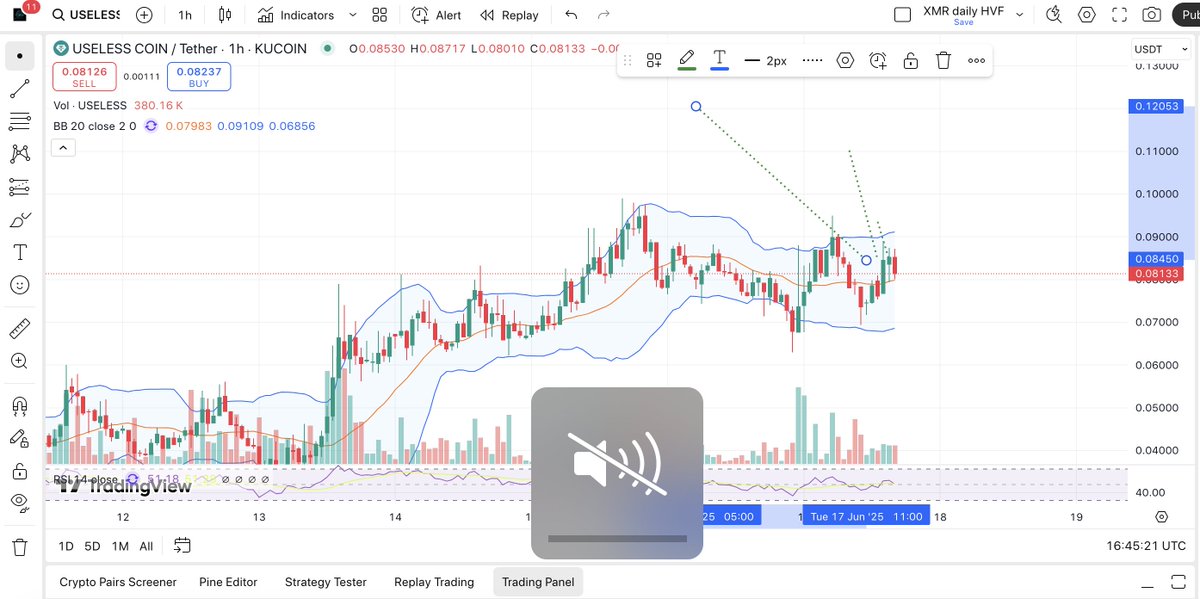Open the TradingView main menu logo

pos(19,14)
